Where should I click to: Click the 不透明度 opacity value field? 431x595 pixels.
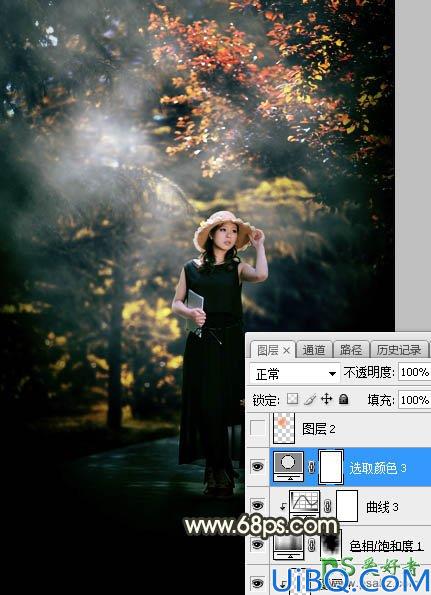coord(414,372)
